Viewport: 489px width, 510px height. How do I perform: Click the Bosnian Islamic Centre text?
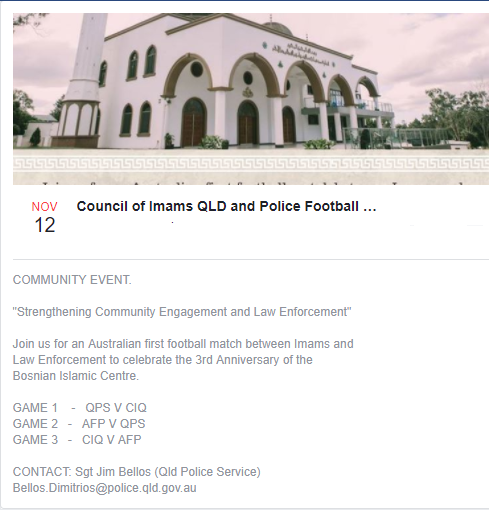tap(76, 376)
